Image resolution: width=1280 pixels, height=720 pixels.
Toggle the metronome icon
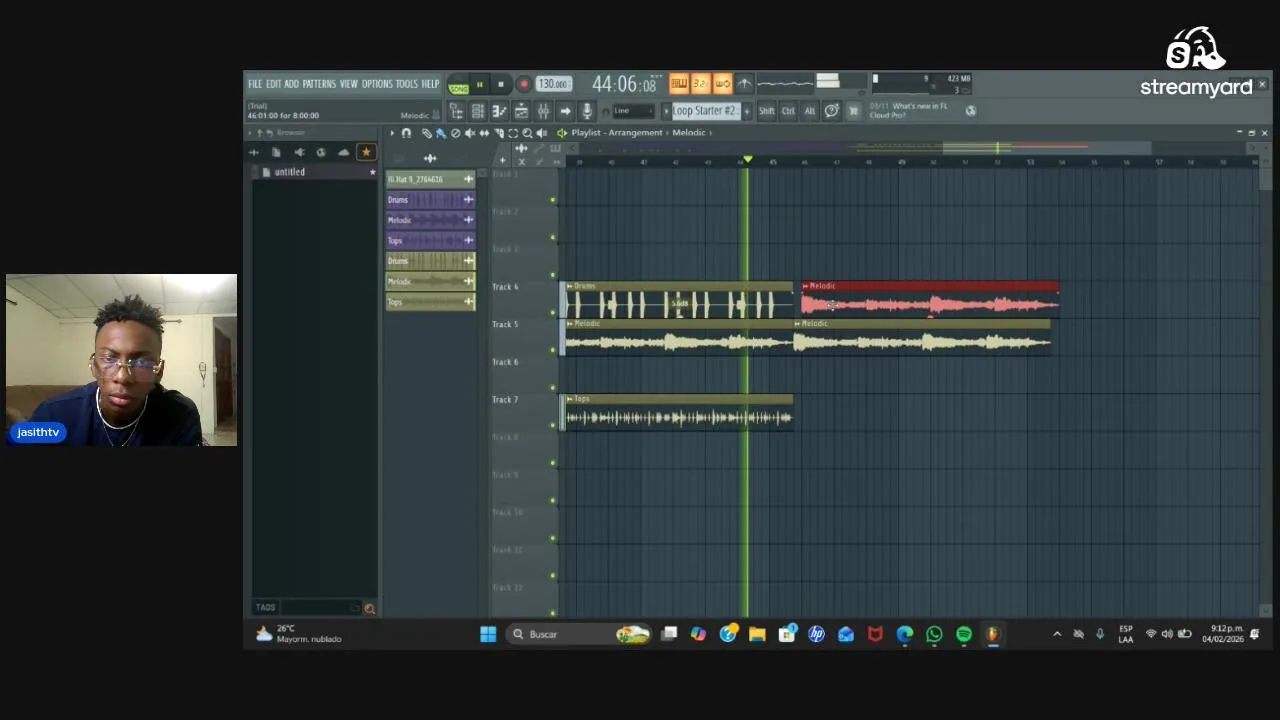744,84
